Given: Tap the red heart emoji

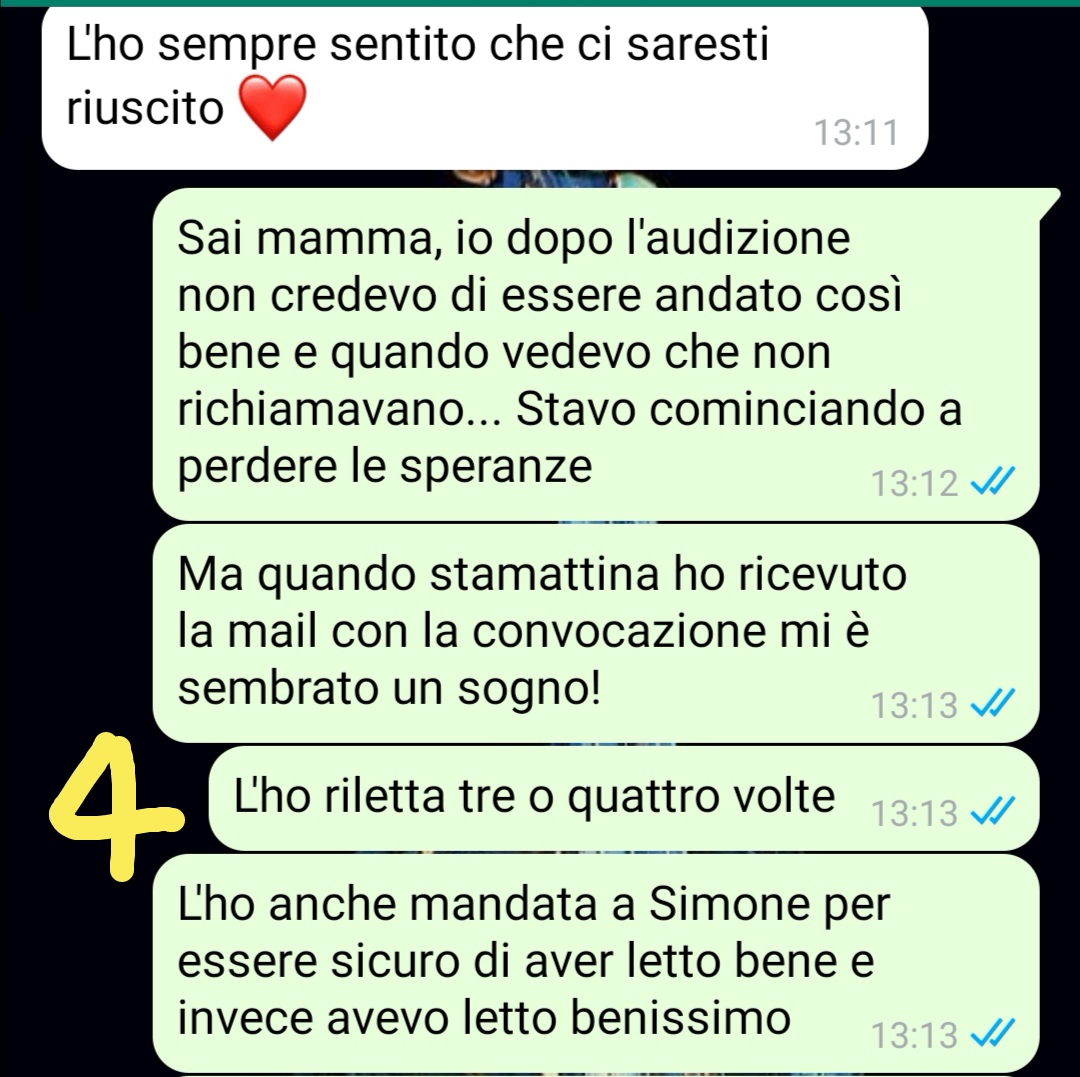Looking at the screenshot, I should pyautogui.click(x=271, y=108).
